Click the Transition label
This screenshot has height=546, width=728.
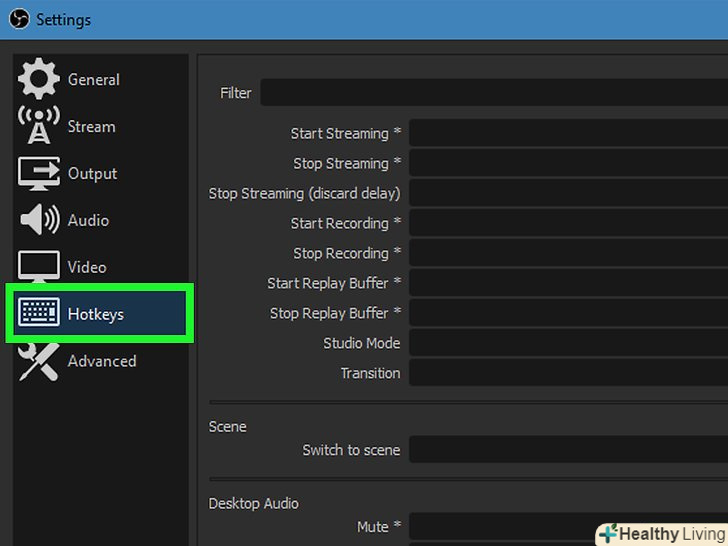point(370,373)
